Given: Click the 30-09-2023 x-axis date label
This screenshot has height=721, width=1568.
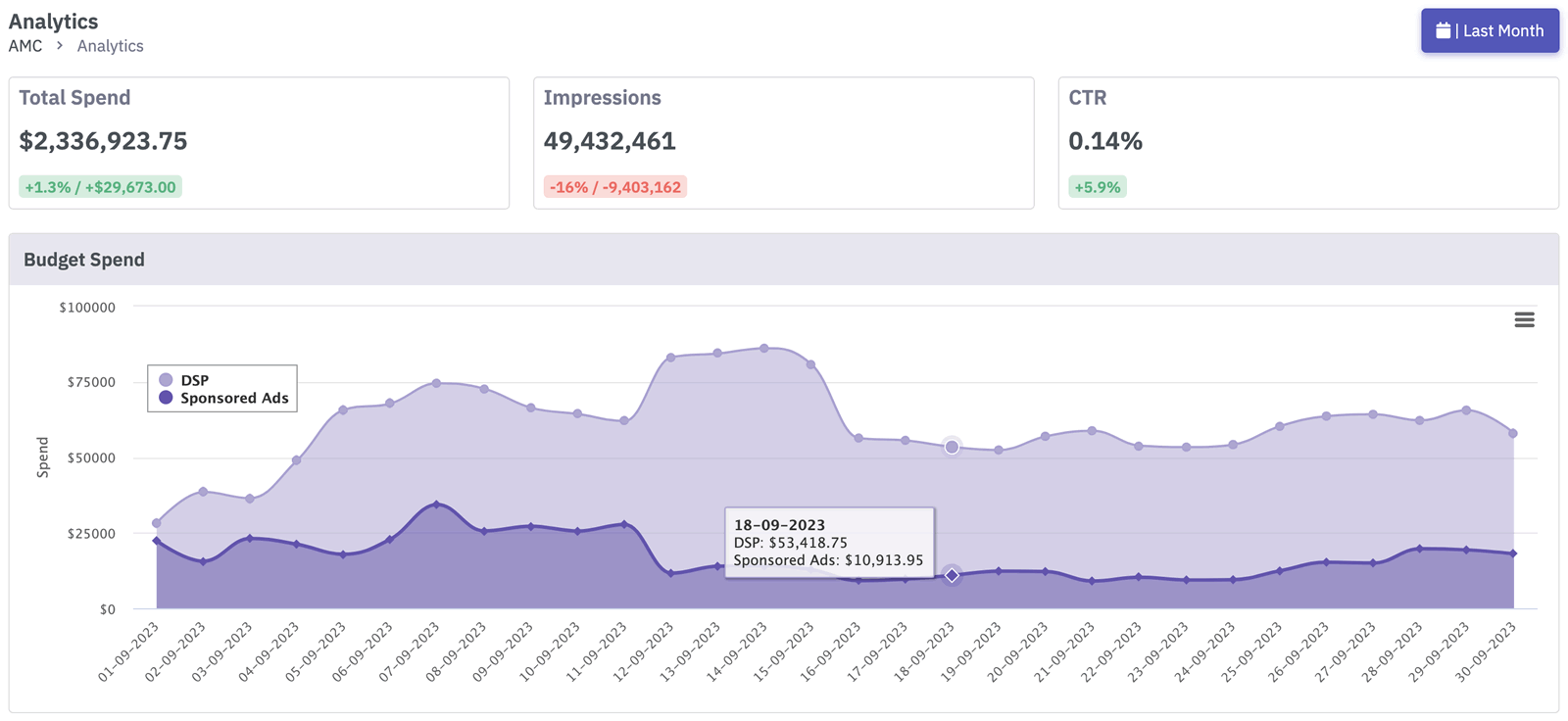Looking at the screenshot, I should [1485, 651].
